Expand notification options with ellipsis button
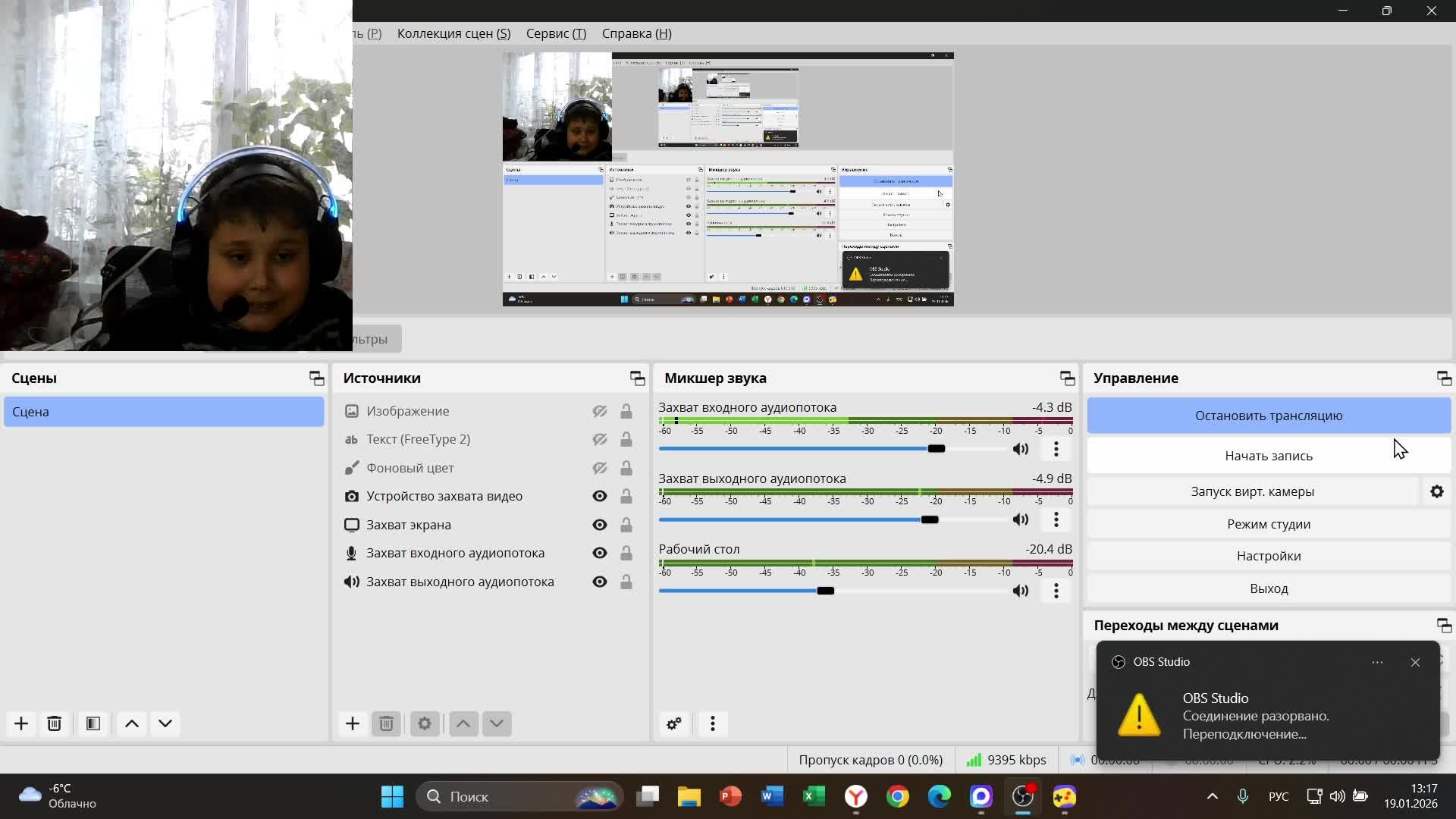This screenshot has width=1456, height=819. coord(1377,662)
